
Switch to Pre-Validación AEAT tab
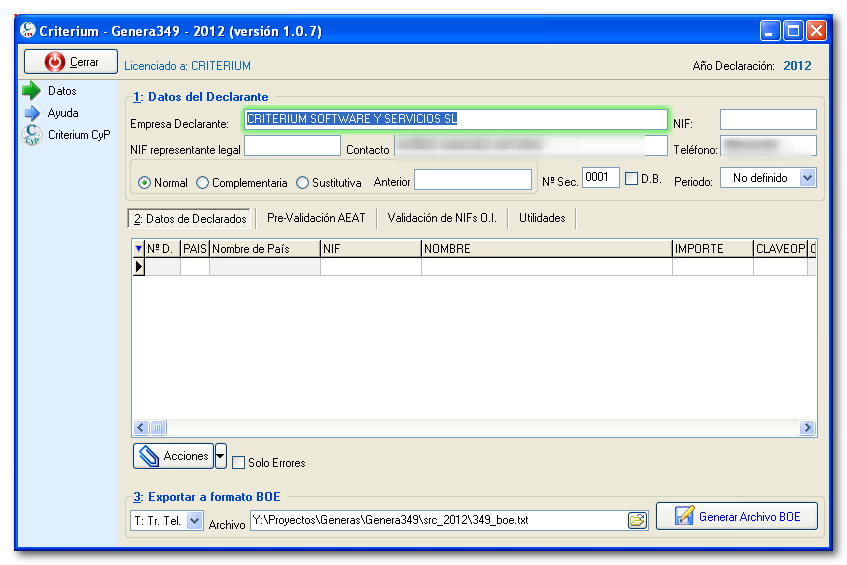coord(316,218)
